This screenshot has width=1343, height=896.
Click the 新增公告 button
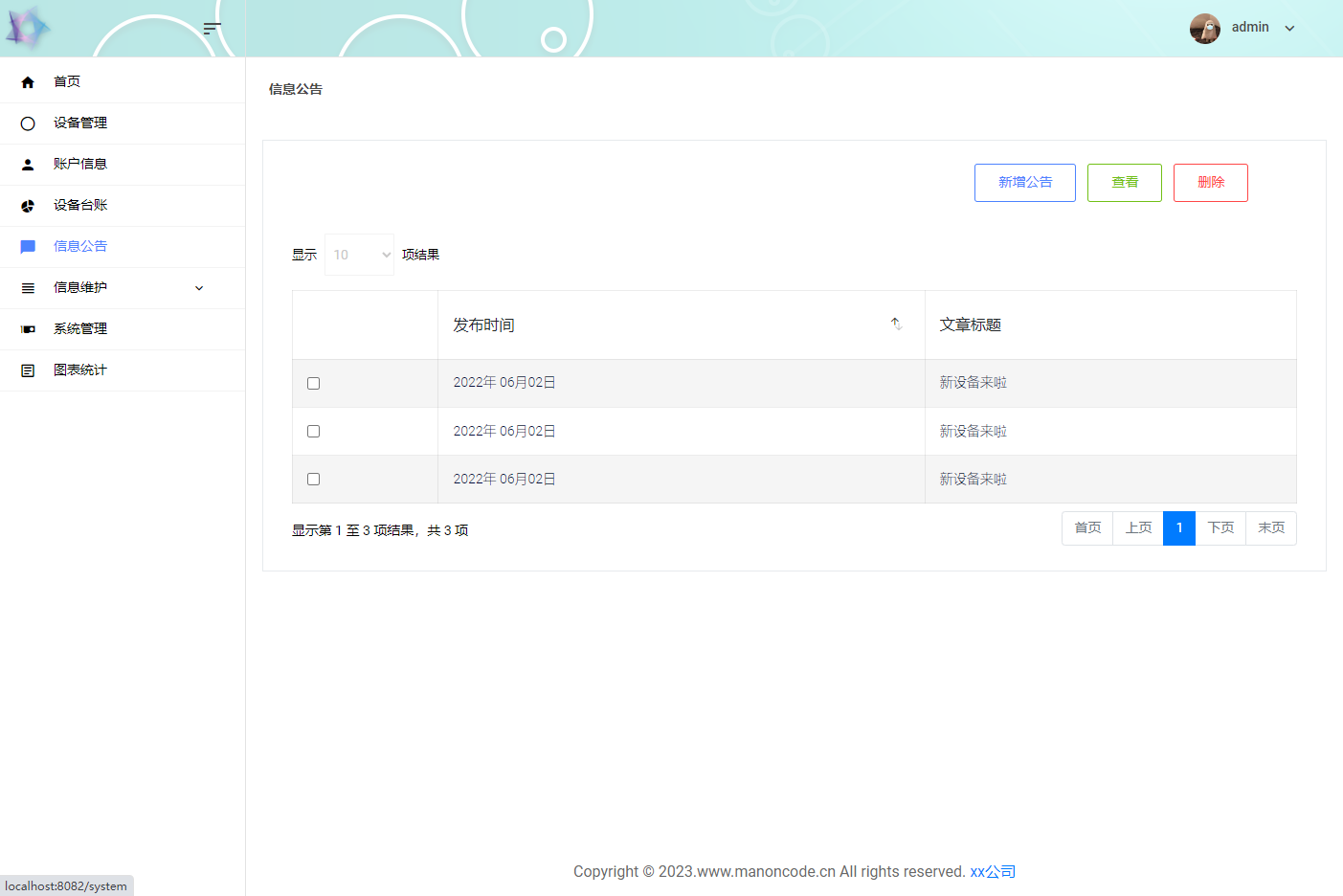pyautogui.click(x=1025, y=183)
